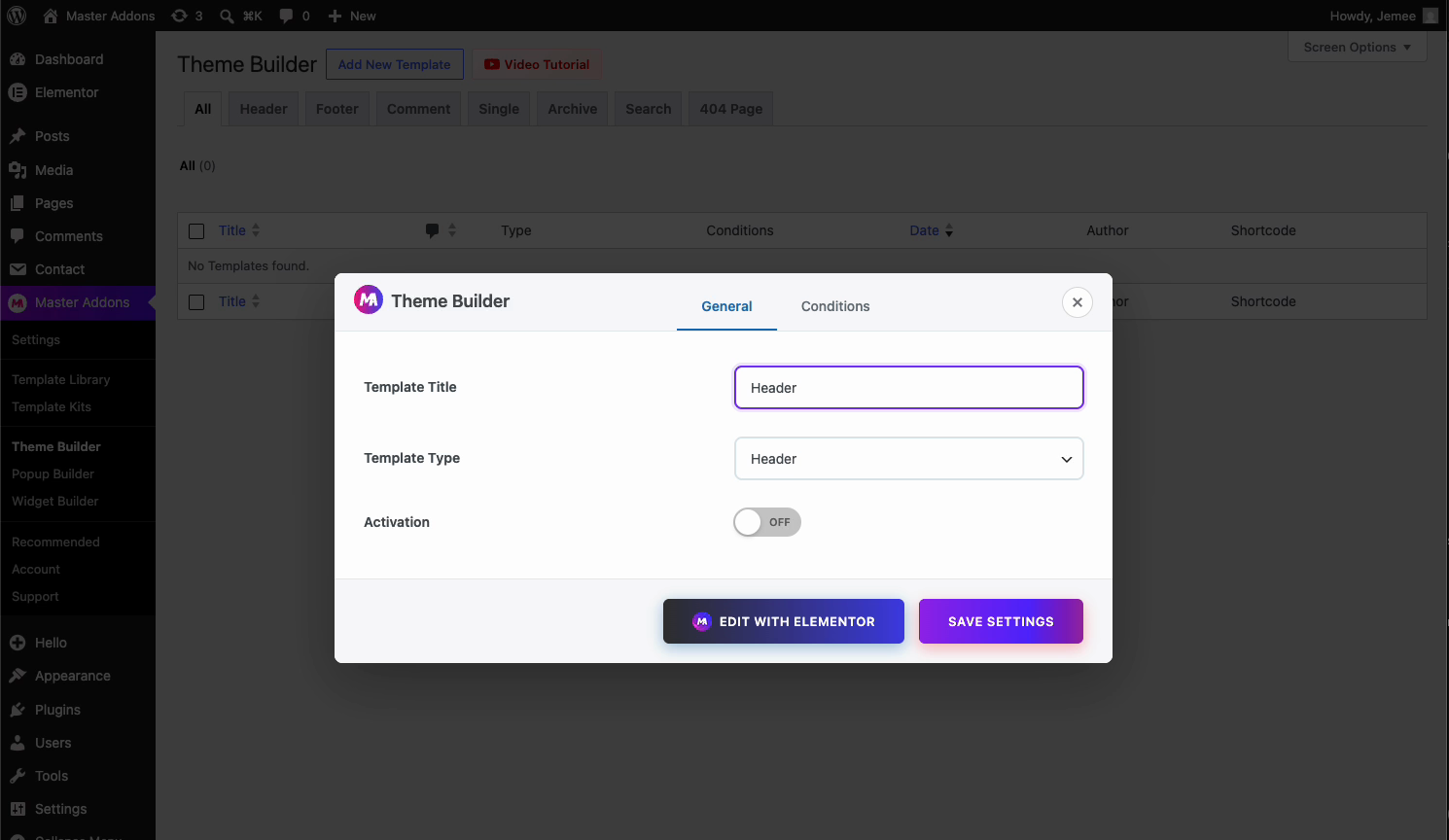Screen dimensions: 1449x840
Task: Click the Template Title input field
Action: pyautogui.click(x=909, y=388)
